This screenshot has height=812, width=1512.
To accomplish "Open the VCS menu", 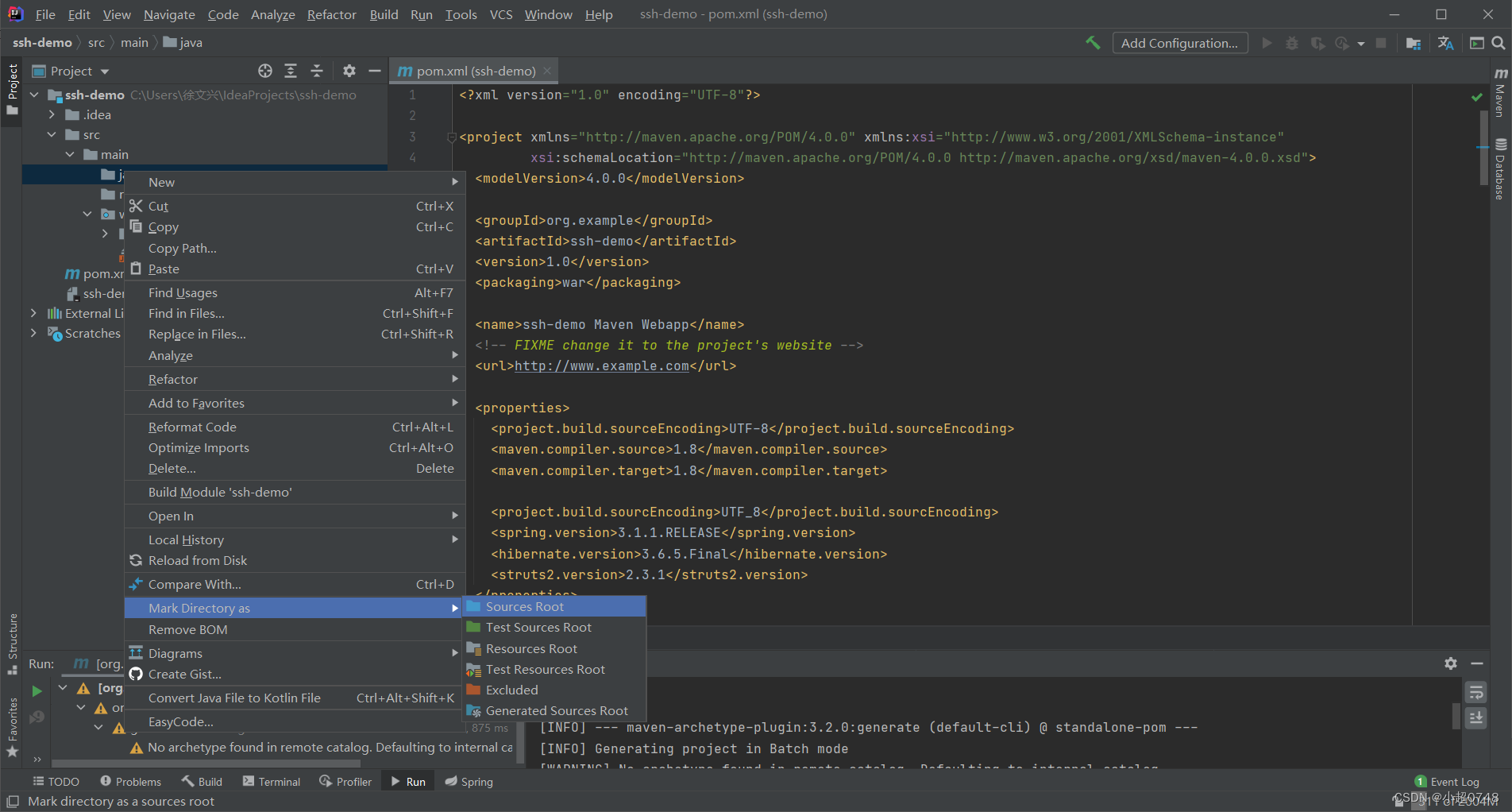I will (500, 14).
